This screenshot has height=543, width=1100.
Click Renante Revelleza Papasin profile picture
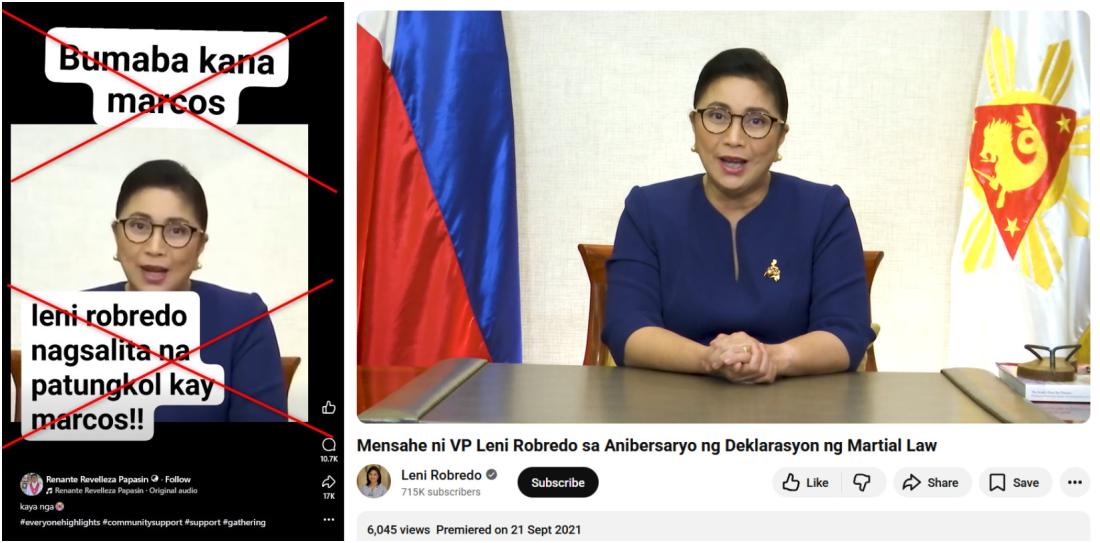pos(32,484)
